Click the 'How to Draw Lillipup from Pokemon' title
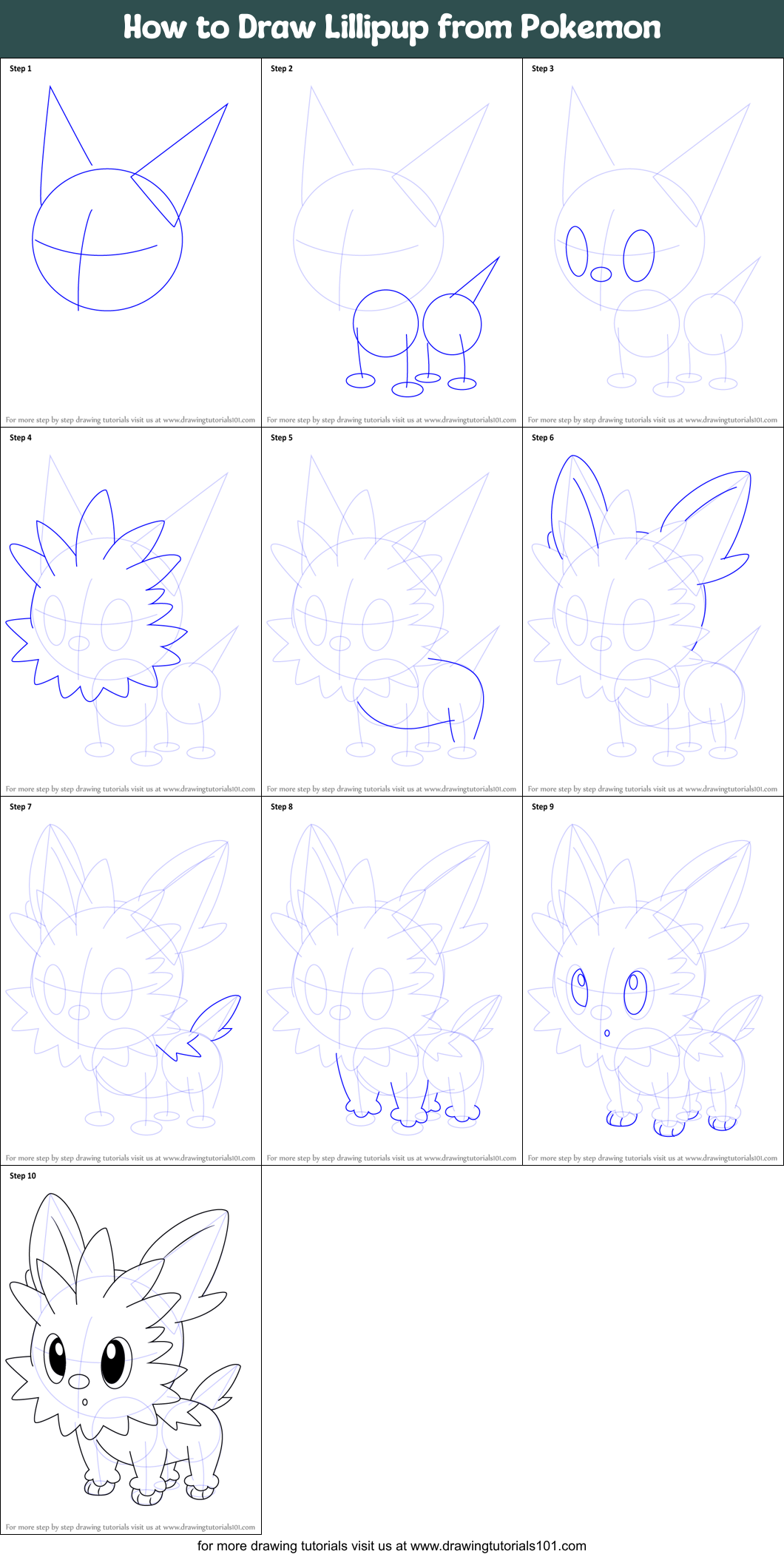The height and width of the screenshot is (1557, 784). (x=392, y=27)
